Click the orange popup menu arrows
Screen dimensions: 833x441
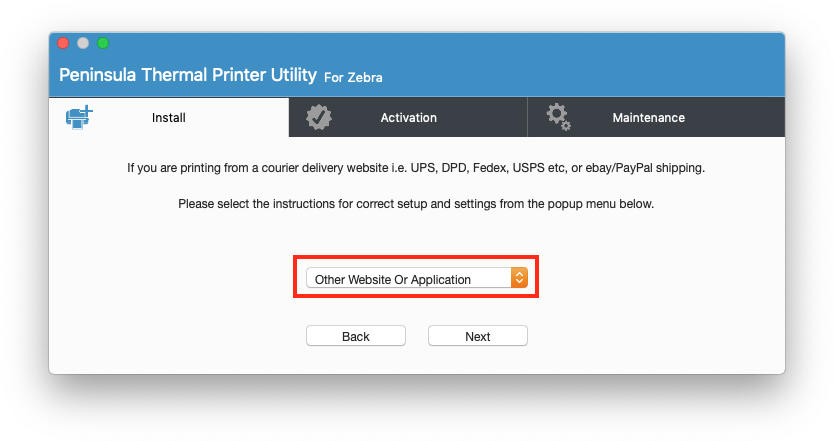coord(519,278)
